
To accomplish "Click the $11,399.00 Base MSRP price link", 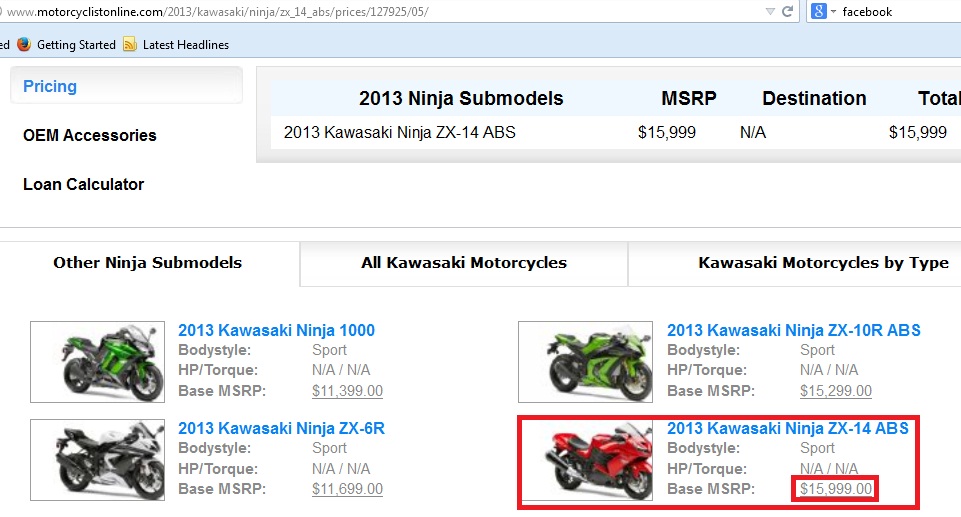I will tap(347, 391).
